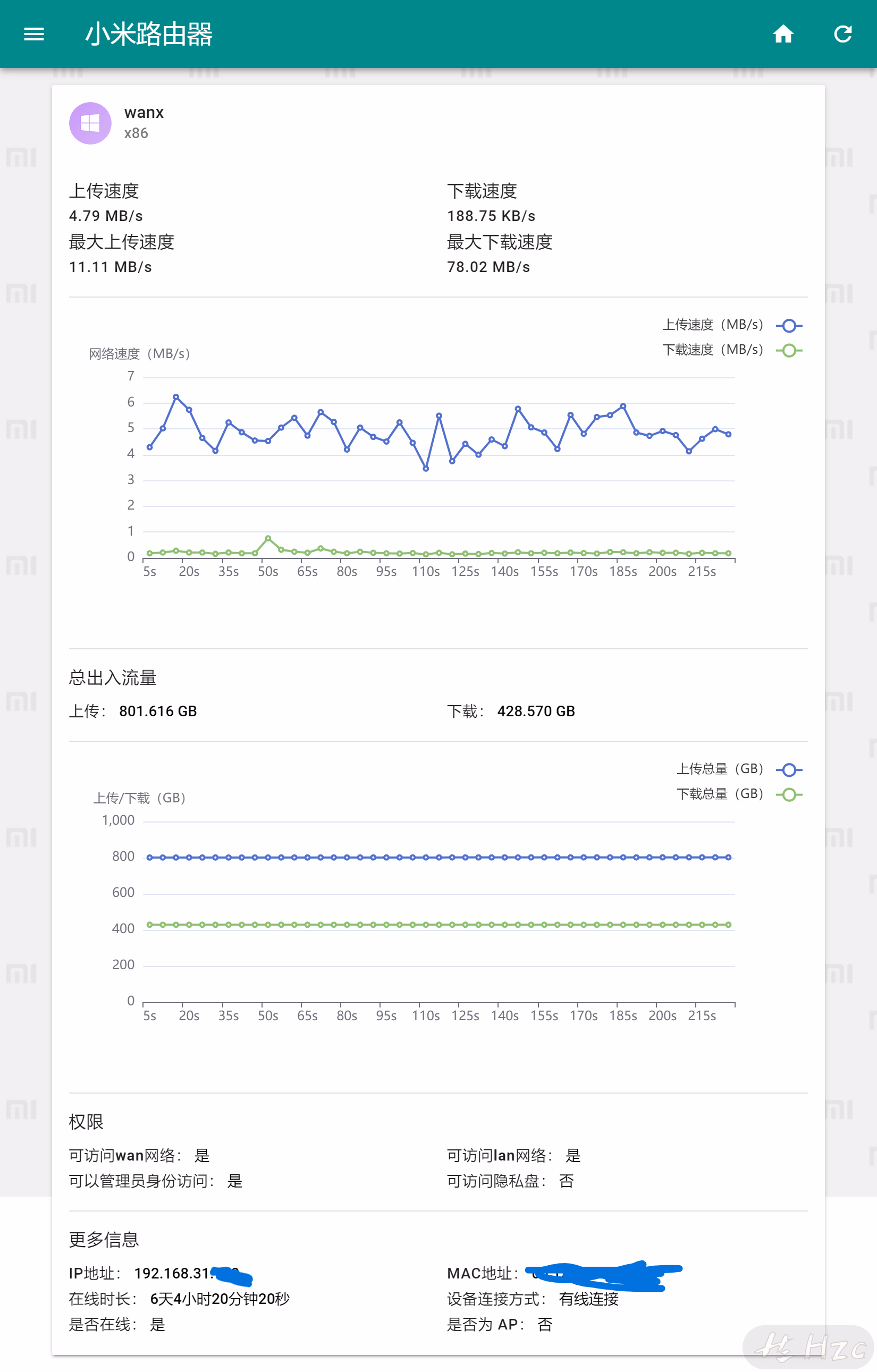Open the hamburger navigation menu
The image size is (877, 1372).
[x=33, y=34]
